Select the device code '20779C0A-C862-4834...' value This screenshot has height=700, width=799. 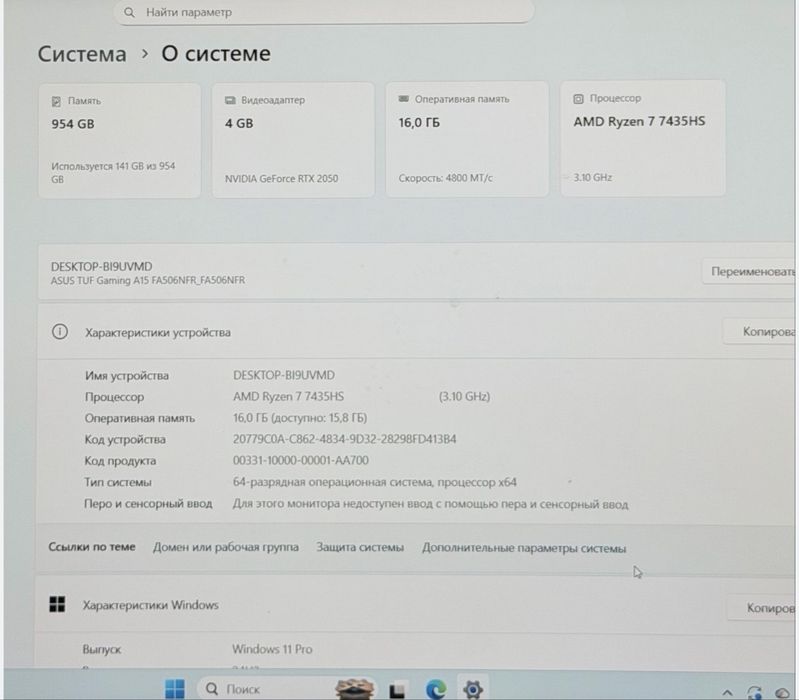pos(344,439)
